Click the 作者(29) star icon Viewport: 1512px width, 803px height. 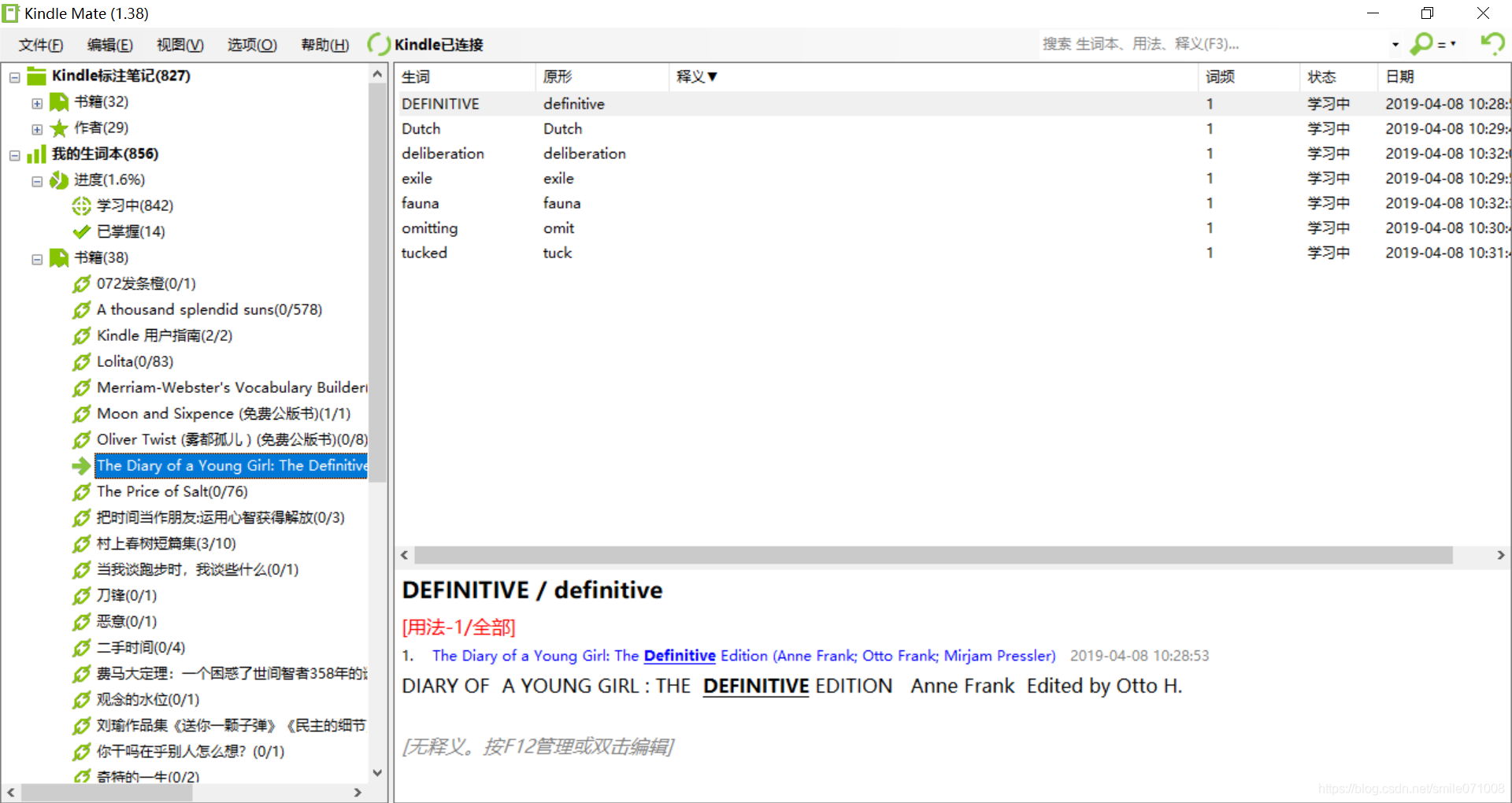click(x=59, y=128)
